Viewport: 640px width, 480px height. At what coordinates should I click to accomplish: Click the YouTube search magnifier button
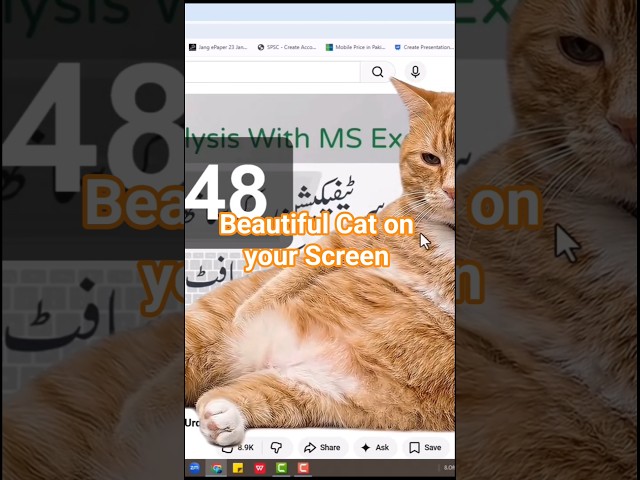pos(378,72)
